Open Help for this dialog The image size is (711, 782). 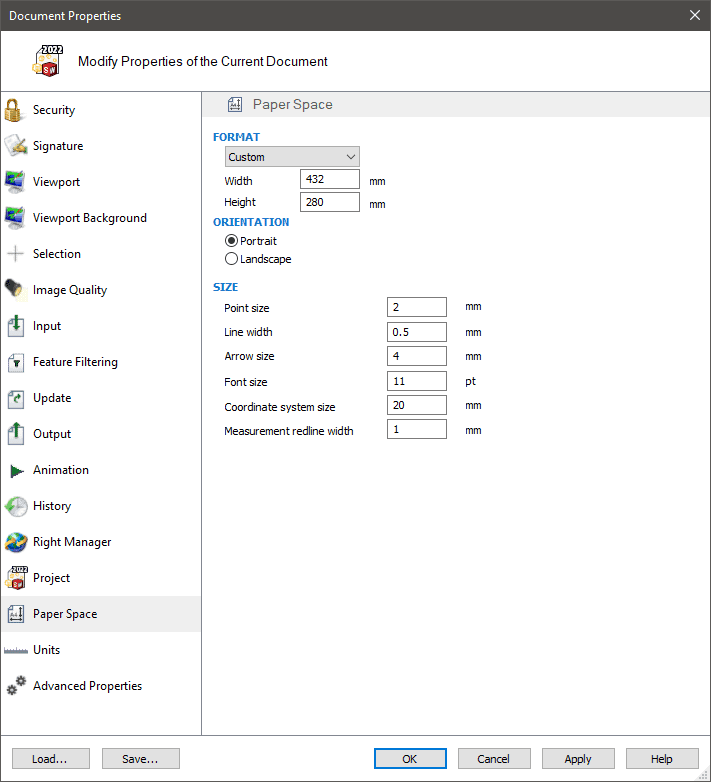point(662,759)
